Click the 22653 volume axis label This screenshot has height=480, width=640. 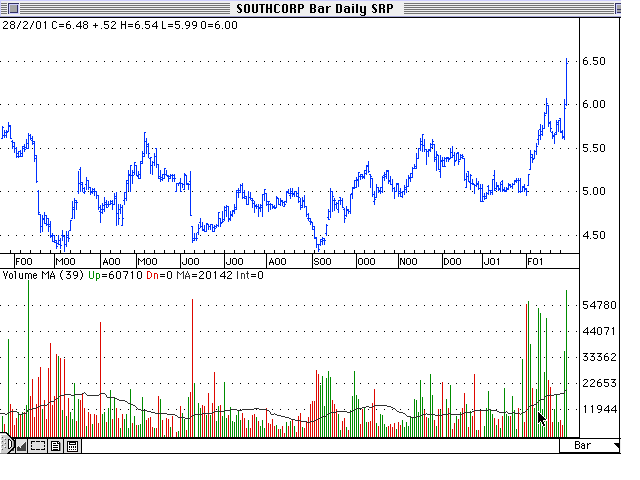(599, 383)
